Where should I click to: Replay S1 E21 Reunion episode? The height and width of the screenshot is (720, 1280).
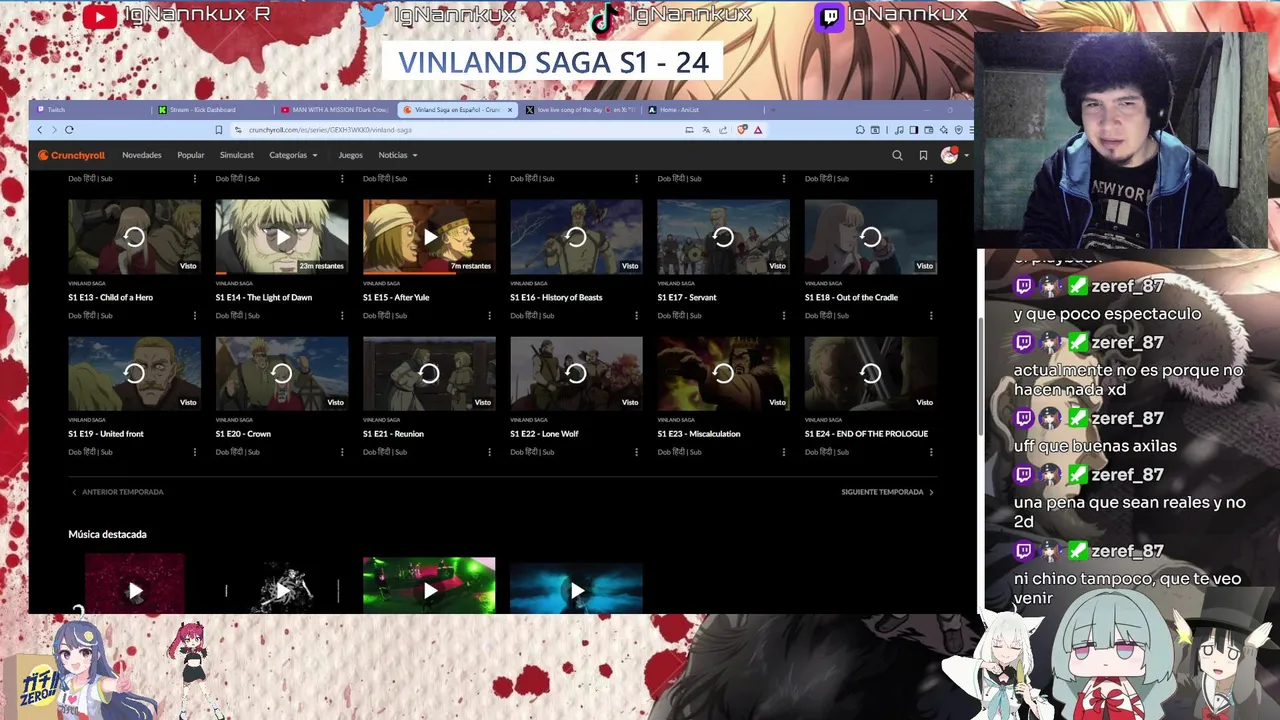(x=429, y=373)
